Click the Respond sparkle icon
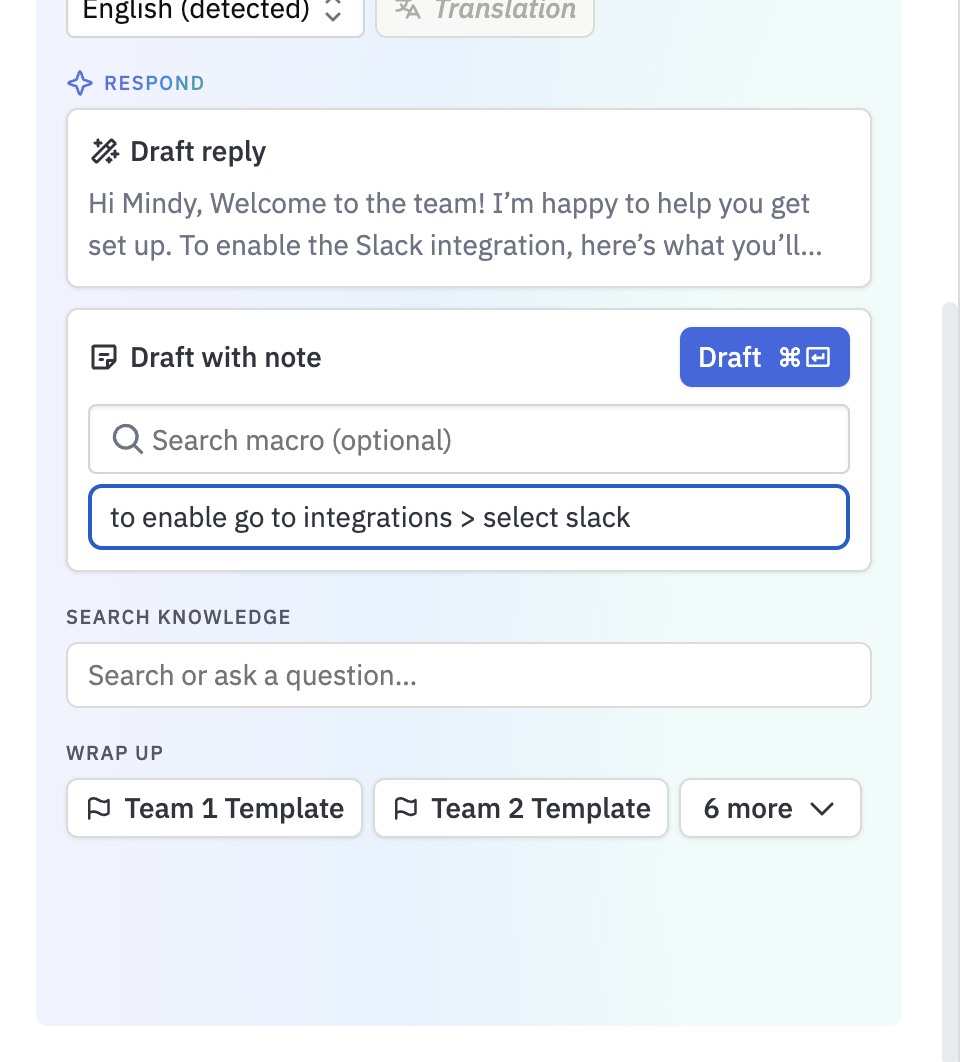974x1062 pixels. pos(80,83)
